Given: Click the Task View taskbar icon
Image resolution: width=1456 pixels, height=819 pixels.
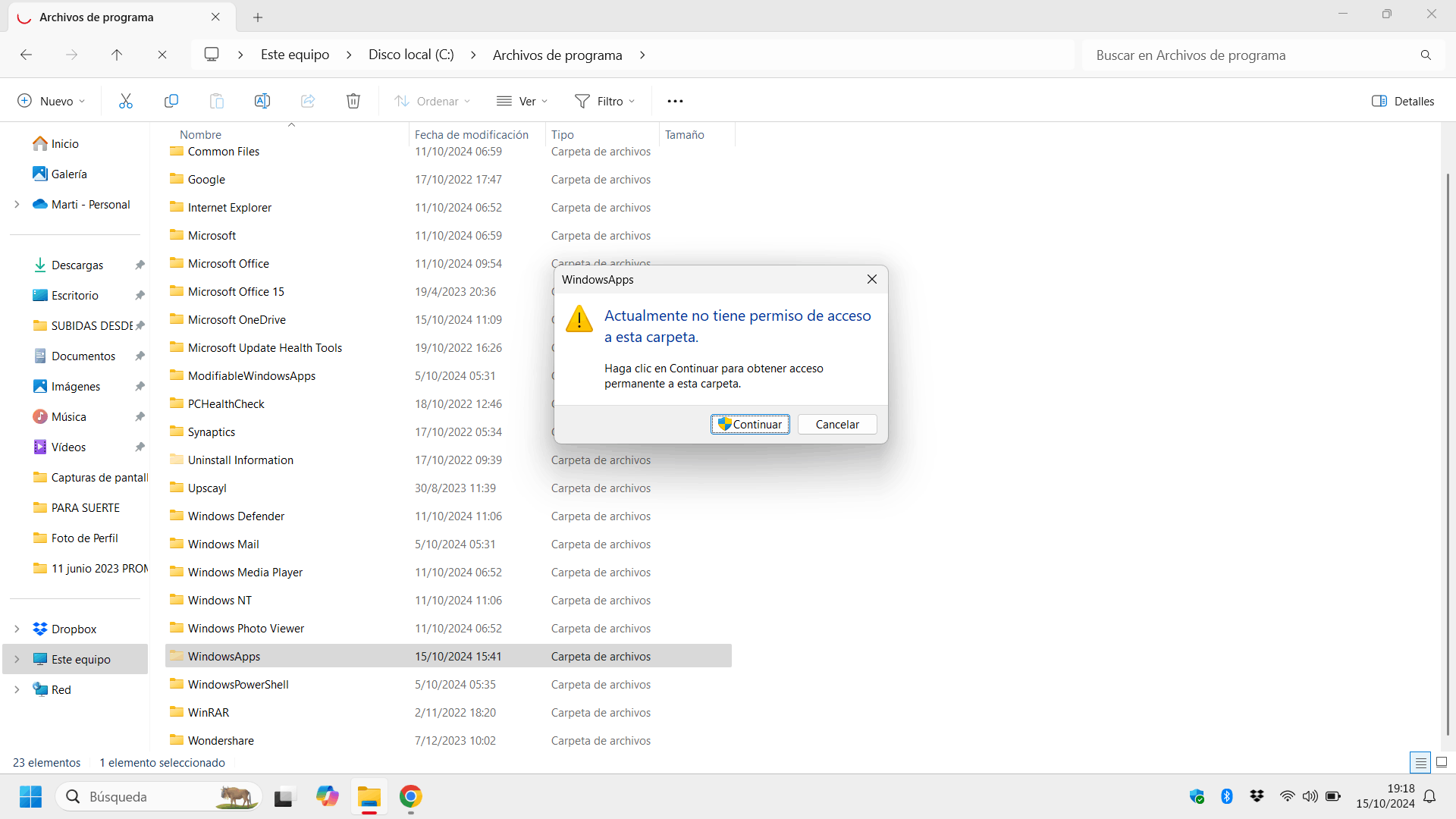Looking at the screenshot, I should coord(284,797).
